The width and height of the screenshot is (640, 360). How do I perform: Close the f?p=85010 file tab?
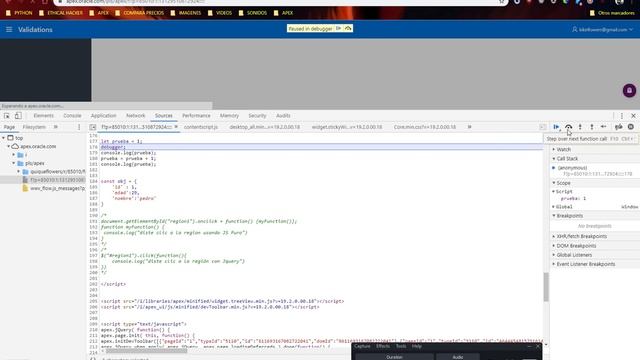176,127
